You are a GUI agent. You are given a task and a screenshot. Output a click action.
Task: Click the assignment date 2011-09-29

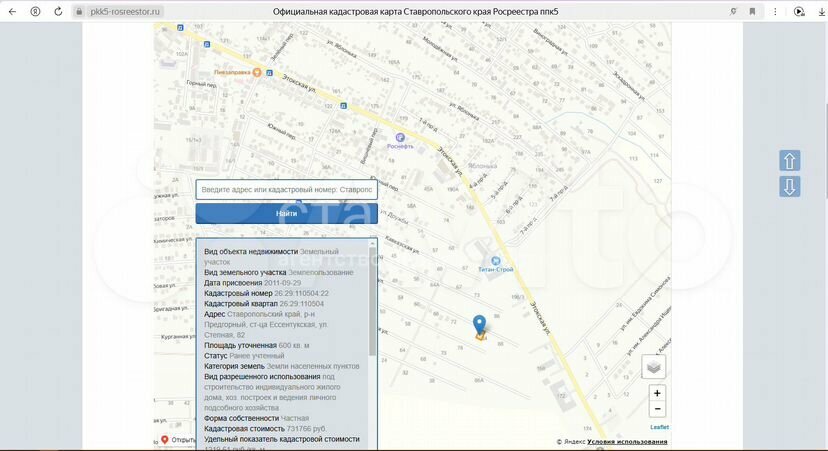pos(283,283)
